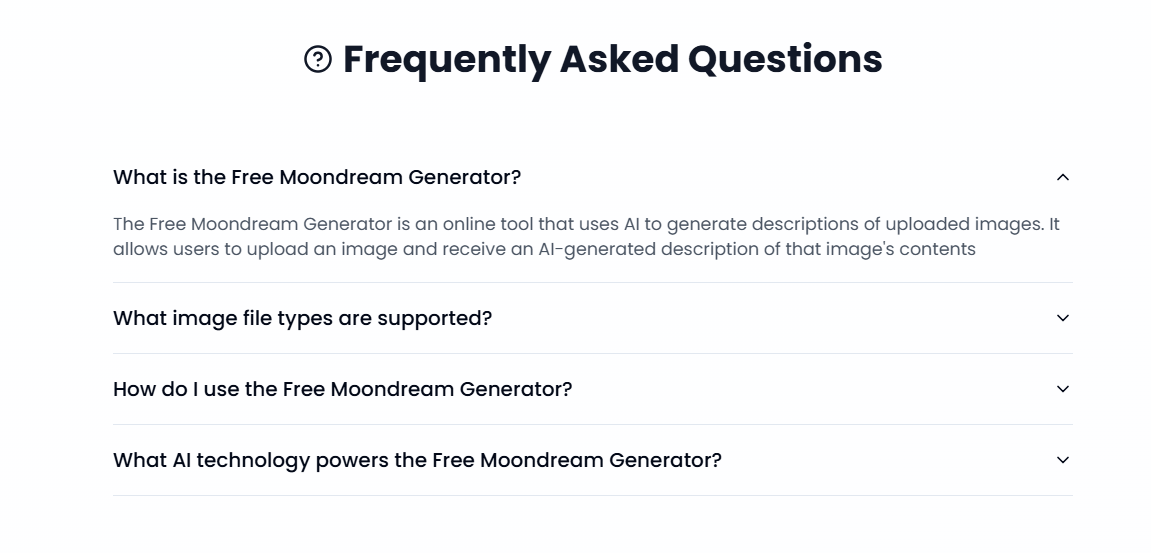This screenshot has width=1151, height=553.
Task: Click the question mark circle icon
Action: (318, 60)
